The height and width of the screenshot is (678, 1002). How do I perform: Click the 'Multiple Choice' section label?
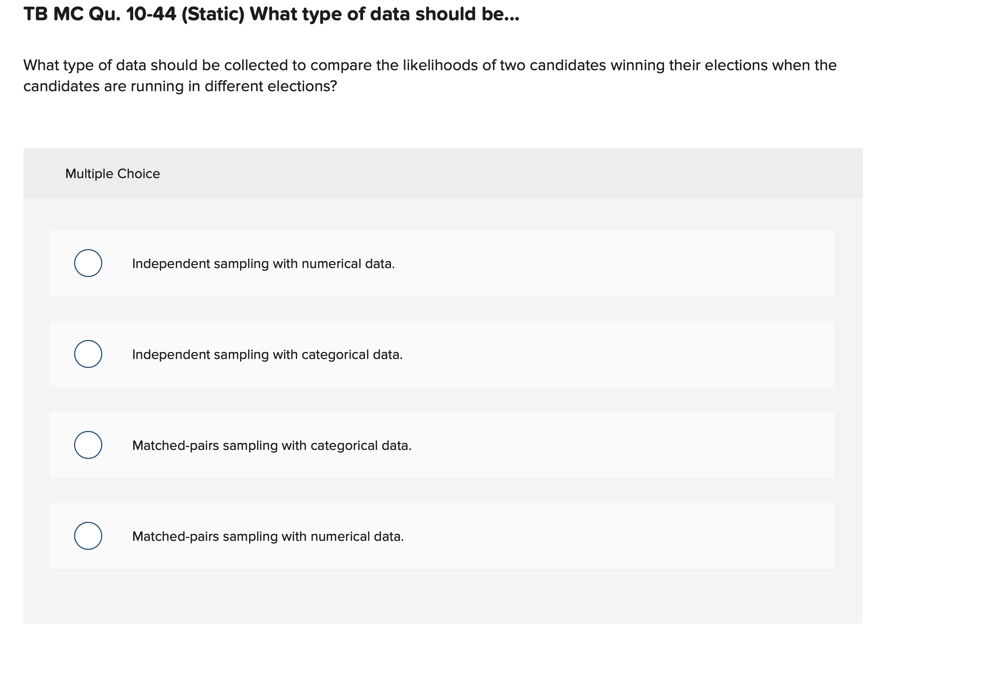click(x=112, y=174)
